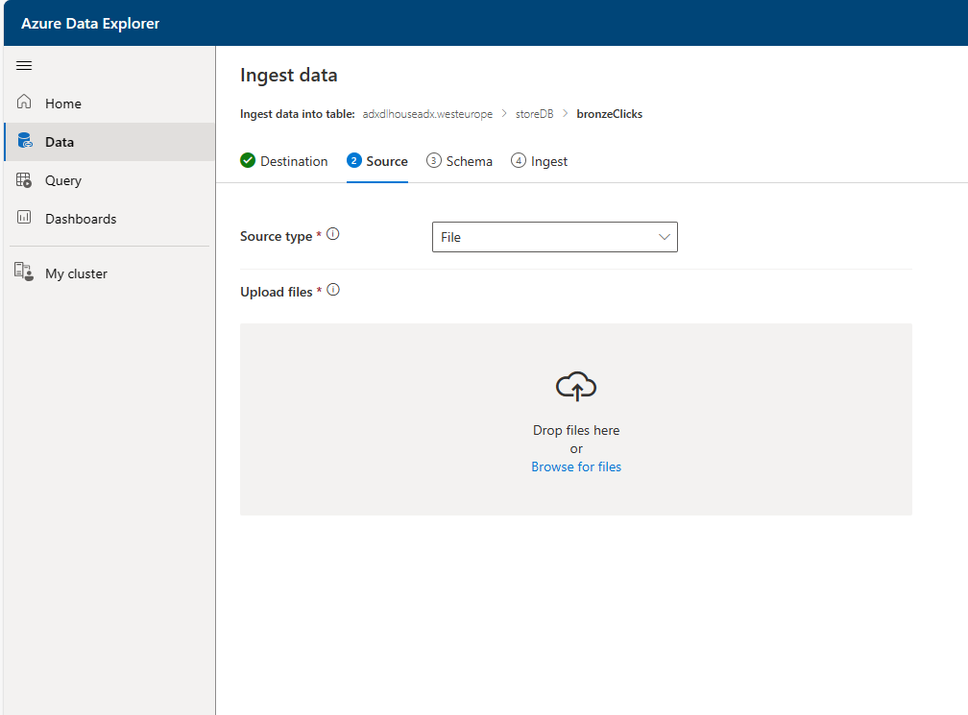This screenshot has height=715, width=968.
Task: Click the My cluster icon
Action: click(x=24, y=272)
